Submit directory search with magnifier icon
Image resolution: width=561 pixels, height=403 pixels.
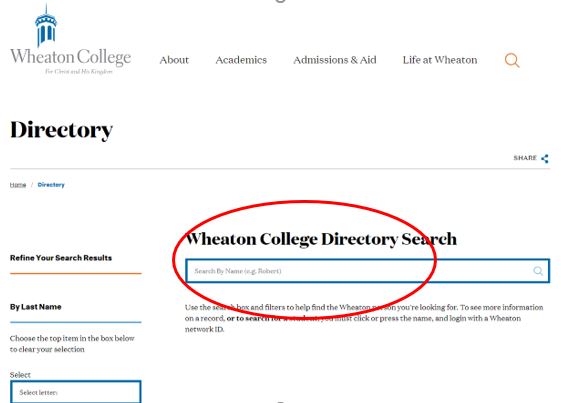coord(538,271)
